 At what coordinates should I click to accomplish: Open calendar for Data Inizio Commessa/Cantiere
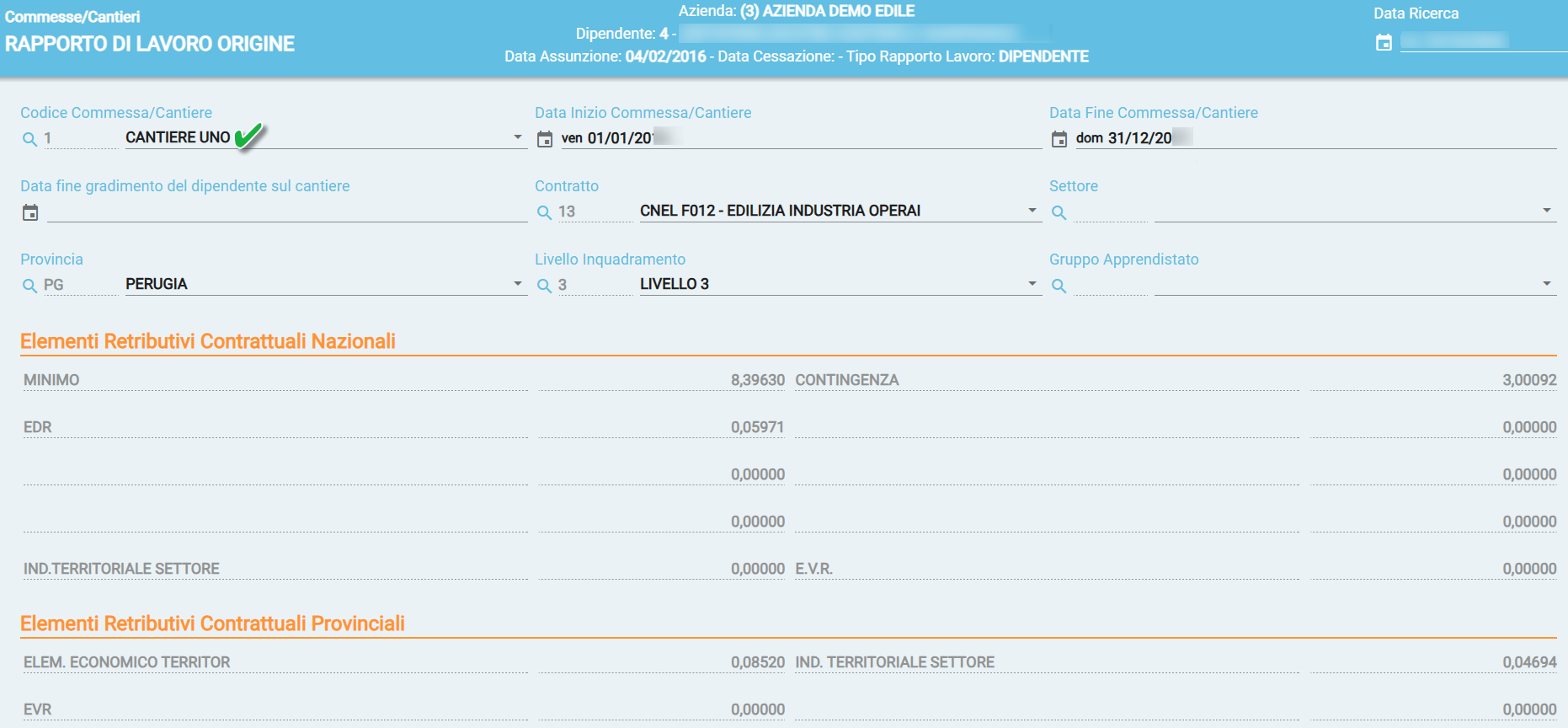tap(545, 139)
